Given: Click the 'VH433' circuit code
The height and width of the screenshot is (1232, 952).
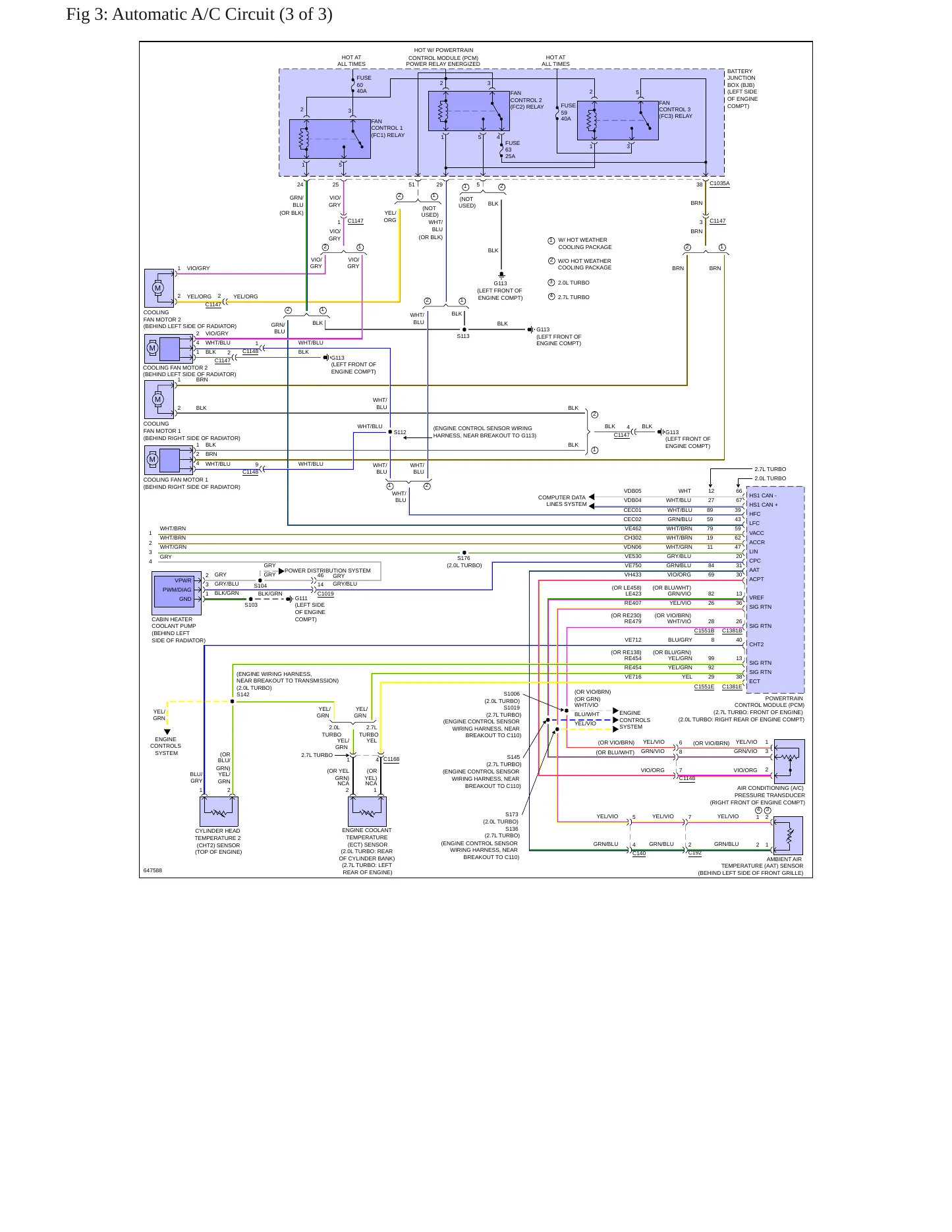Looking at the screenshot, I should pos(632,574).
